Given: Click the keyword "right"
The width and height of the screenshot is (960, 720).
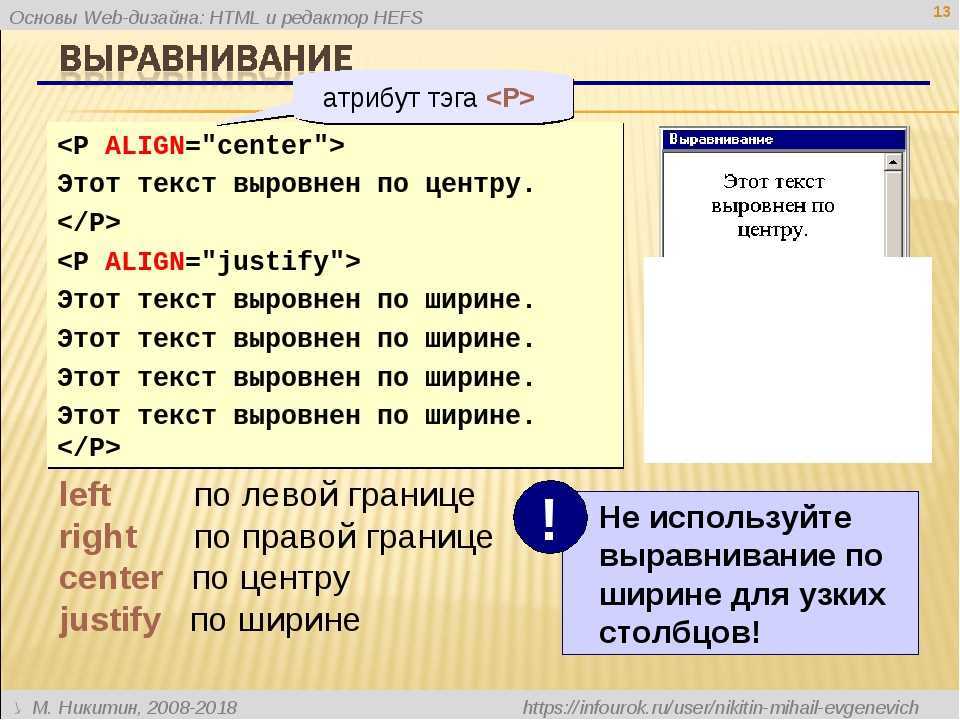Looking at the screenshot, I should tap(98, 538).
